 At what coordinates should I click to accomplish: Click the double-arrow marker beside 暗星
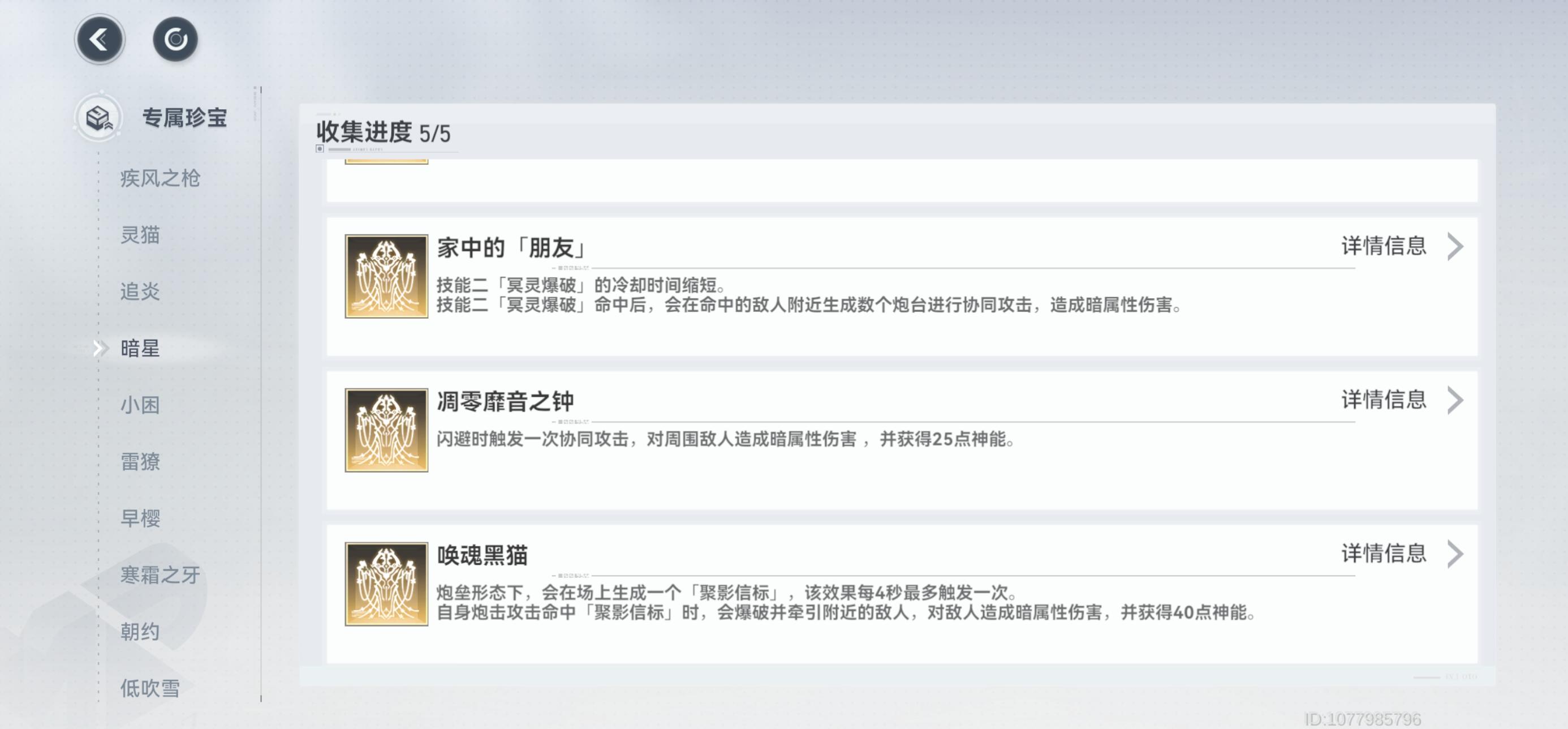pyautogui.click(x=101, y=348)
